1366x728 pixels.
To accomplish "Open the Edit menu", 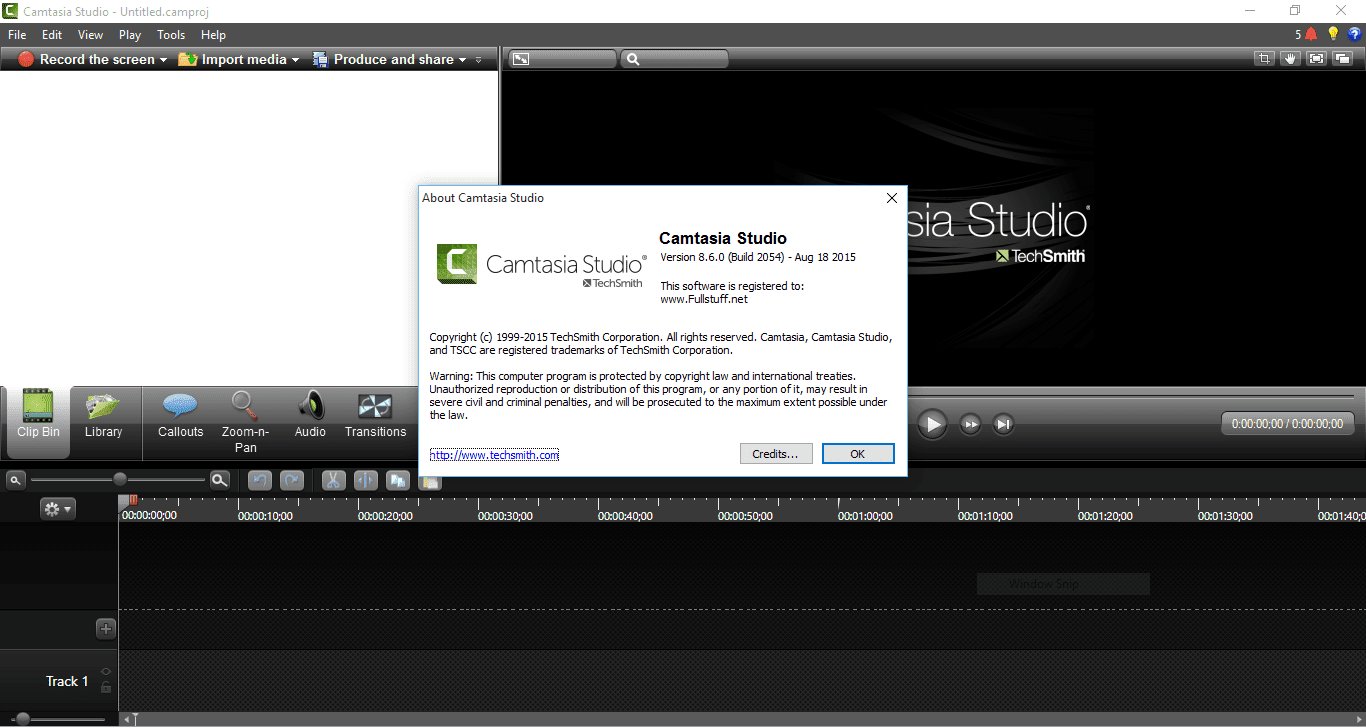I will click(x=52, y=34).
